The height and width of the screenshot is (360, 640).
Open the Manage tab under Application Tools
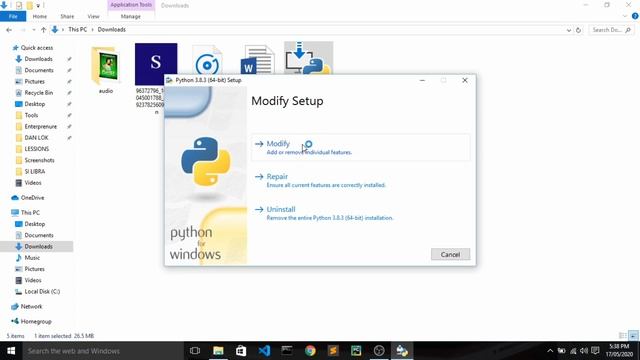[x=131, y=16]
